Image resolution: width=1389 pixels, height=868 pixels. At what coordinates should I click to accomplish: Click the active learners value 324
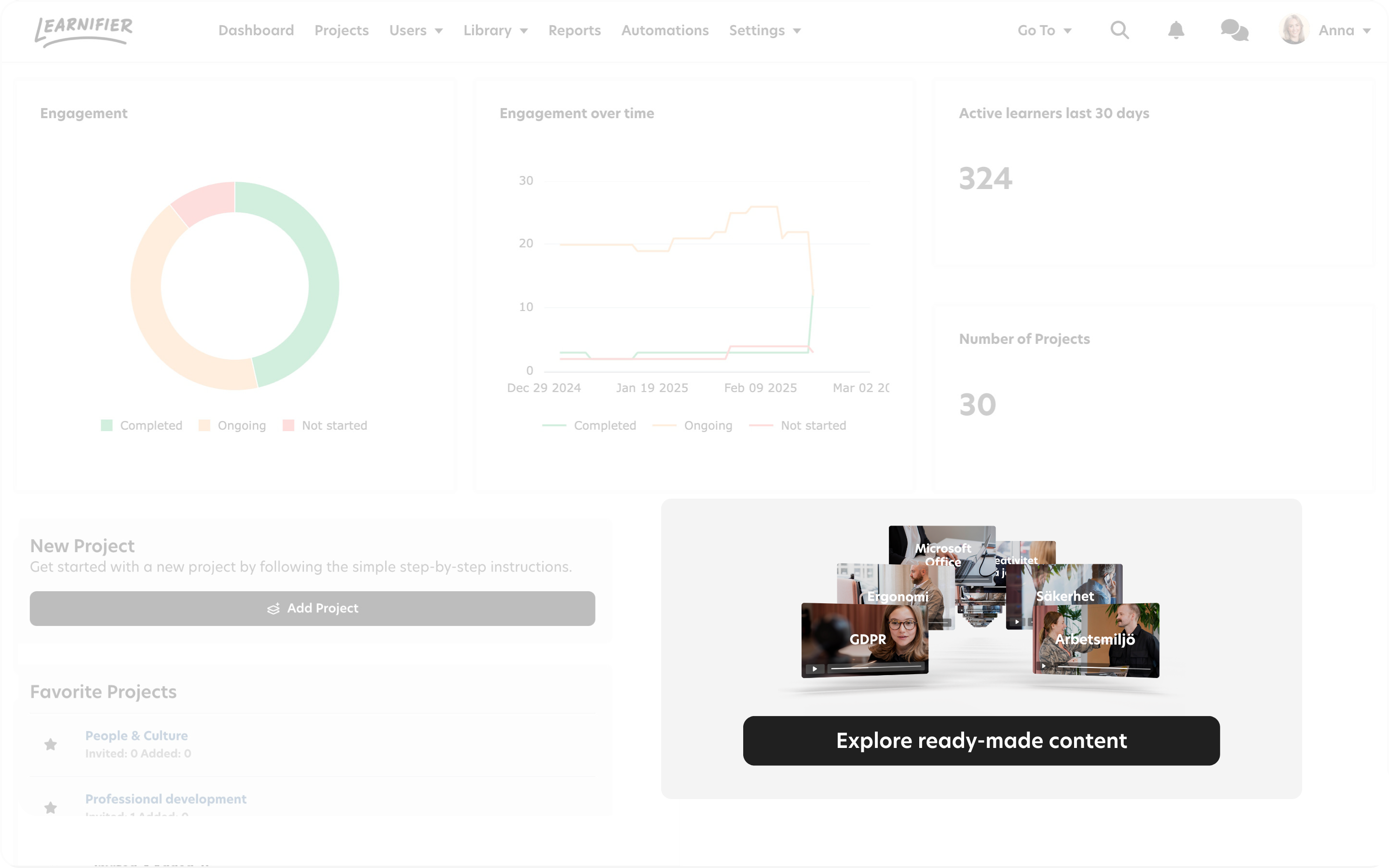coord(985,178)
